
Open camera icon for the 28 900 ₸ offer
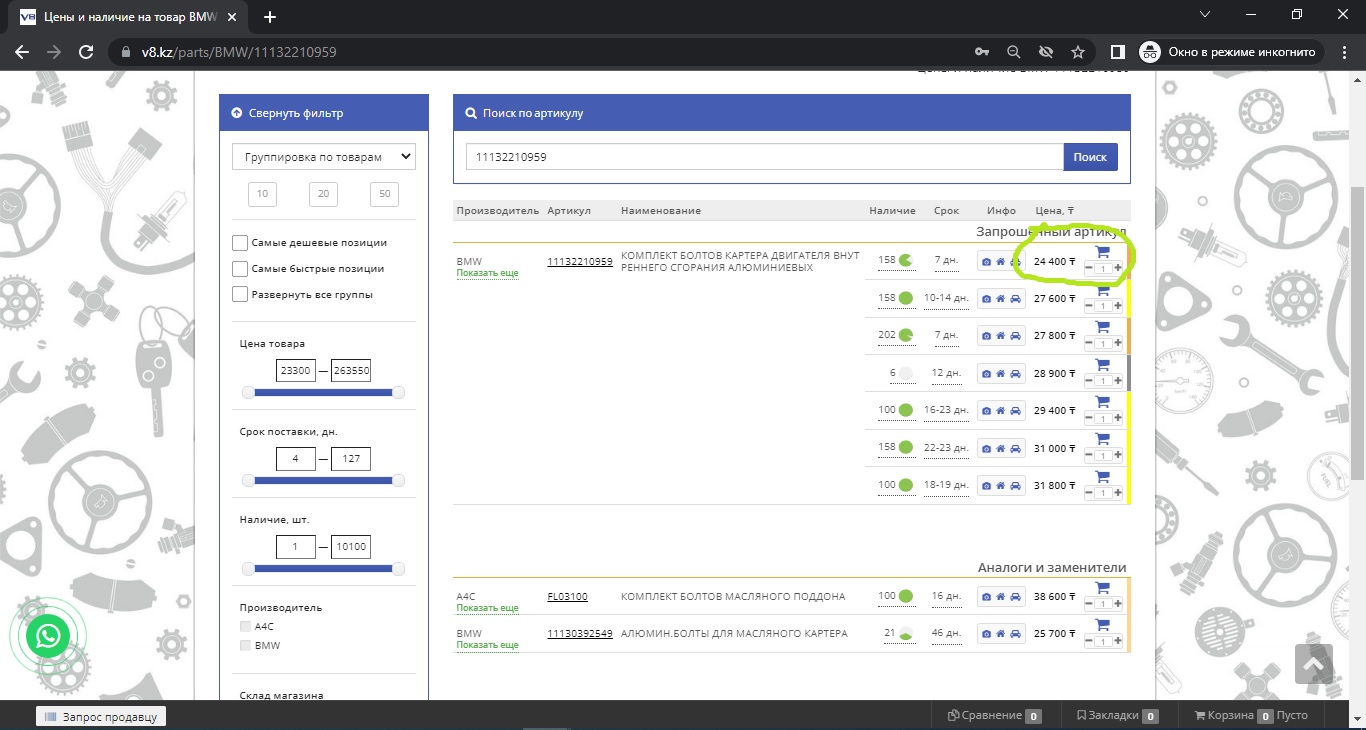(986, 373)
